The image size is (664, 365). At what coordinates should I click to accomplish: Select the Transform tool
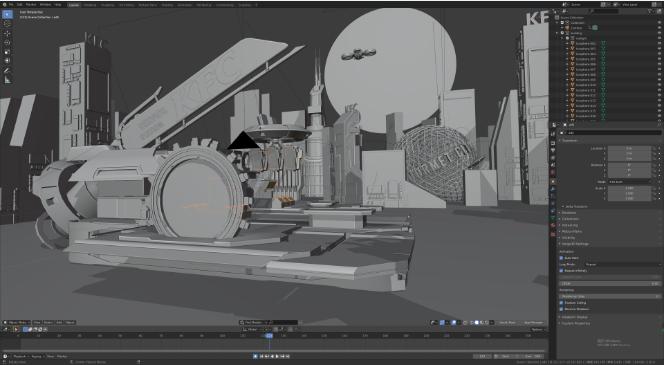[x=7, y=61]
